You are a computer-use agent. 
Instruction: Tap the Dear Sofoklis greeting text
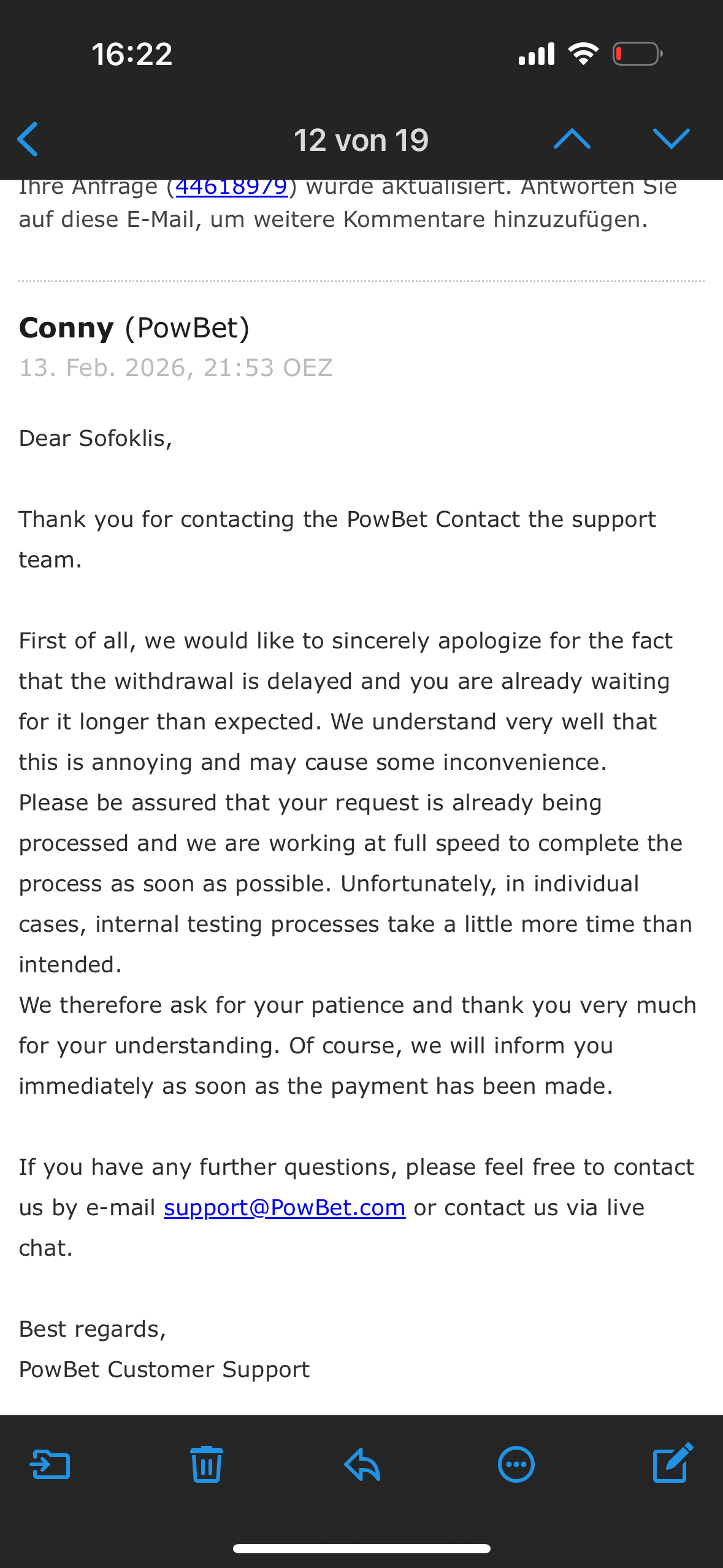coord(96,438)
